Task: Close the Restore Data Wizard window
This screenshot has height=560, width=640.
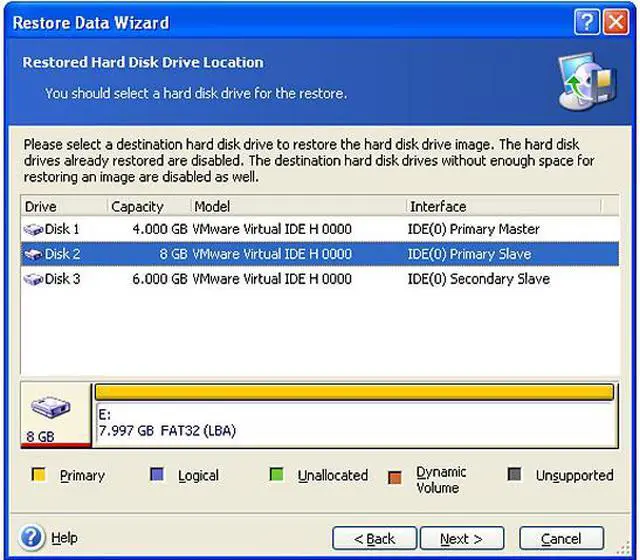Action: point(616,22)
